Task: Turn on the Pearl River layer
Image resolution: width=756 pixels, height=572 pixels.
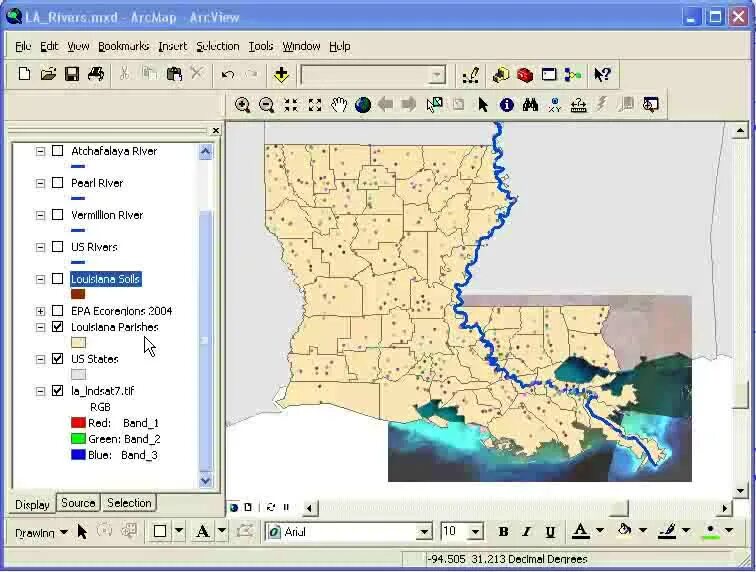Action: 57,183
